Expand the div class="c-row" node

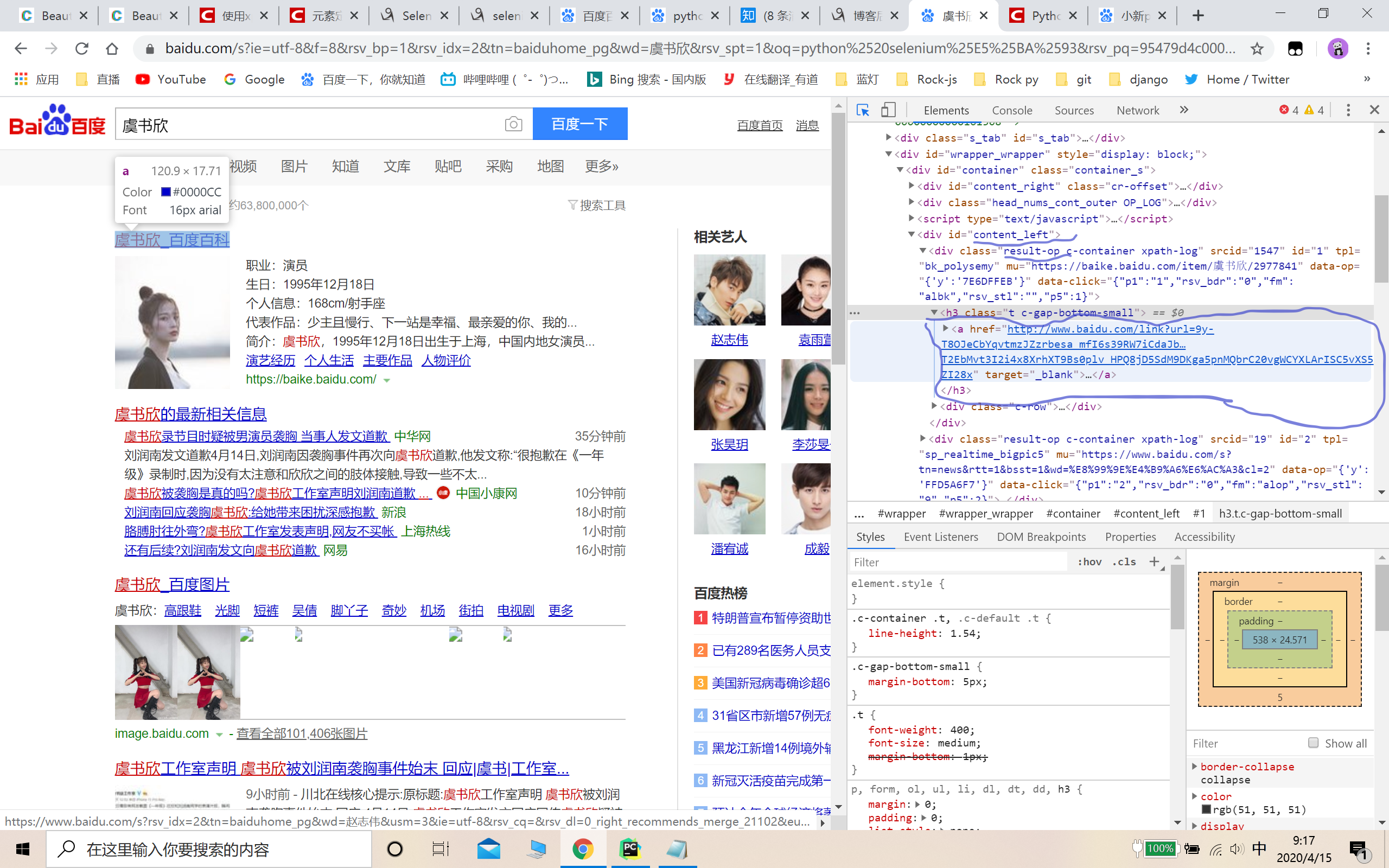(x=934, y=405)
